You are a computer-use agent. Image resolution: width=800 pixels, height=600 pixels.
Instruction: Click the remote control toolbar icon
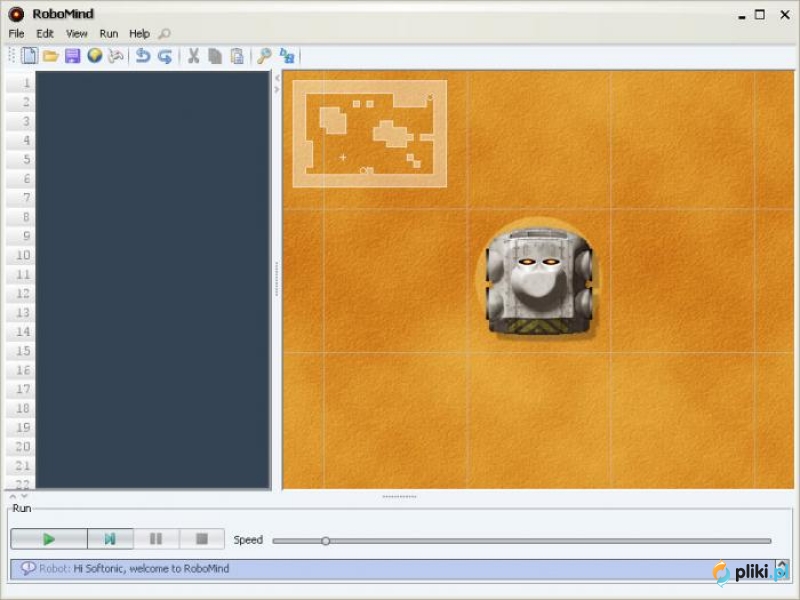pos(116,56)
